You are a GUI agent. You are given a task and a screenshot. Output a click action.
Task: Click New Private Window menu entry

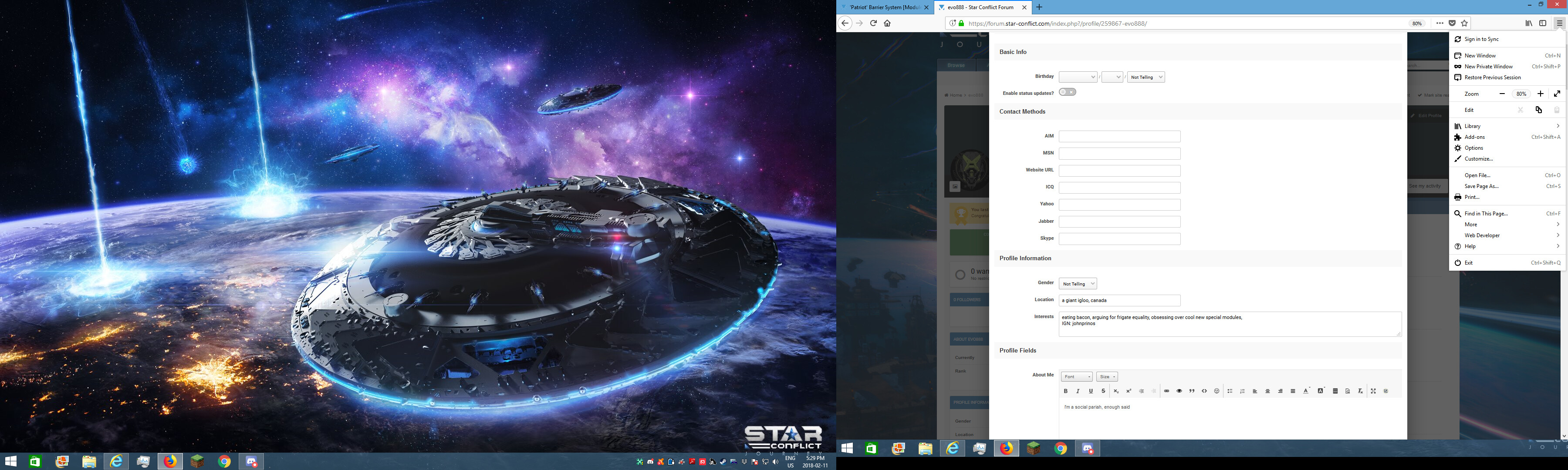tap(1488, 66)
